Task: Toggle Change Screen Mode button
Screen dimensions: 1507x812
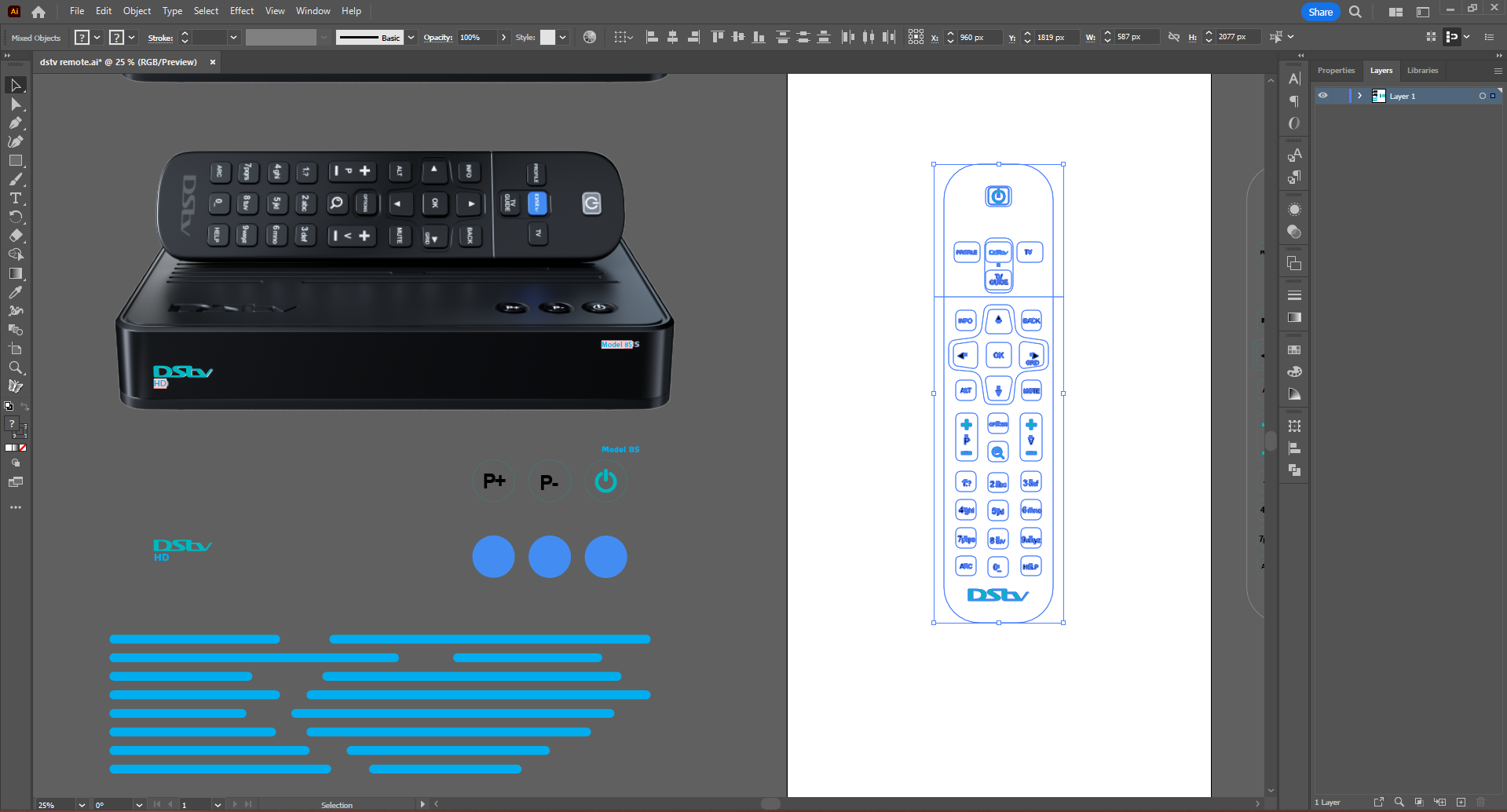Action: tap(16, 481)
